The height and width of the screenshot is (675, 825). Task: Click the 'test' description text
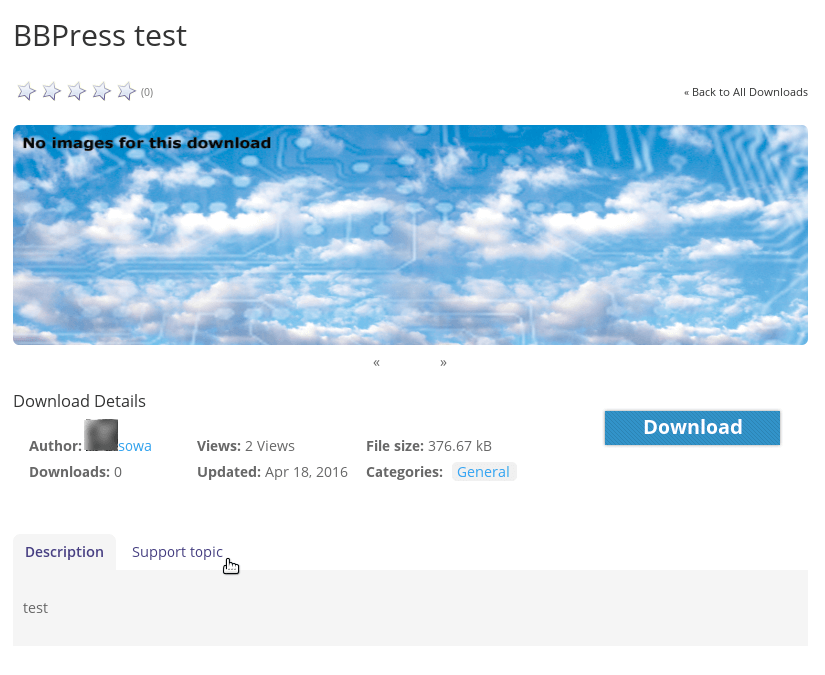coord(35,608)
